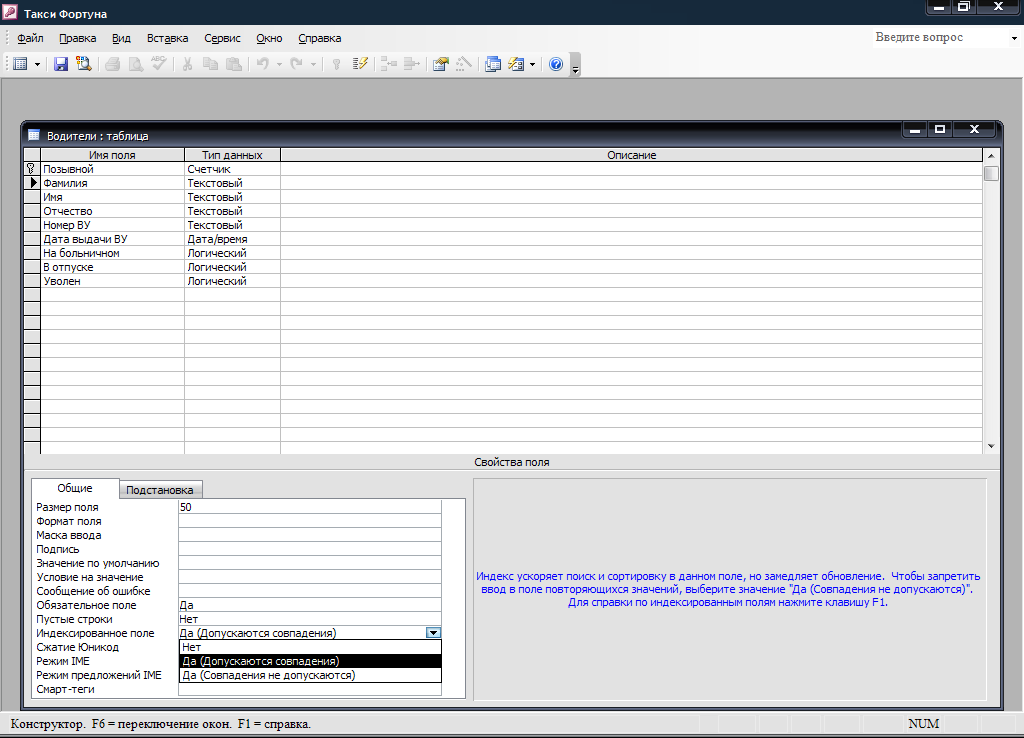Click the Тип данных column header
This screenshot has width=1024, height=738.
point(232,155)
